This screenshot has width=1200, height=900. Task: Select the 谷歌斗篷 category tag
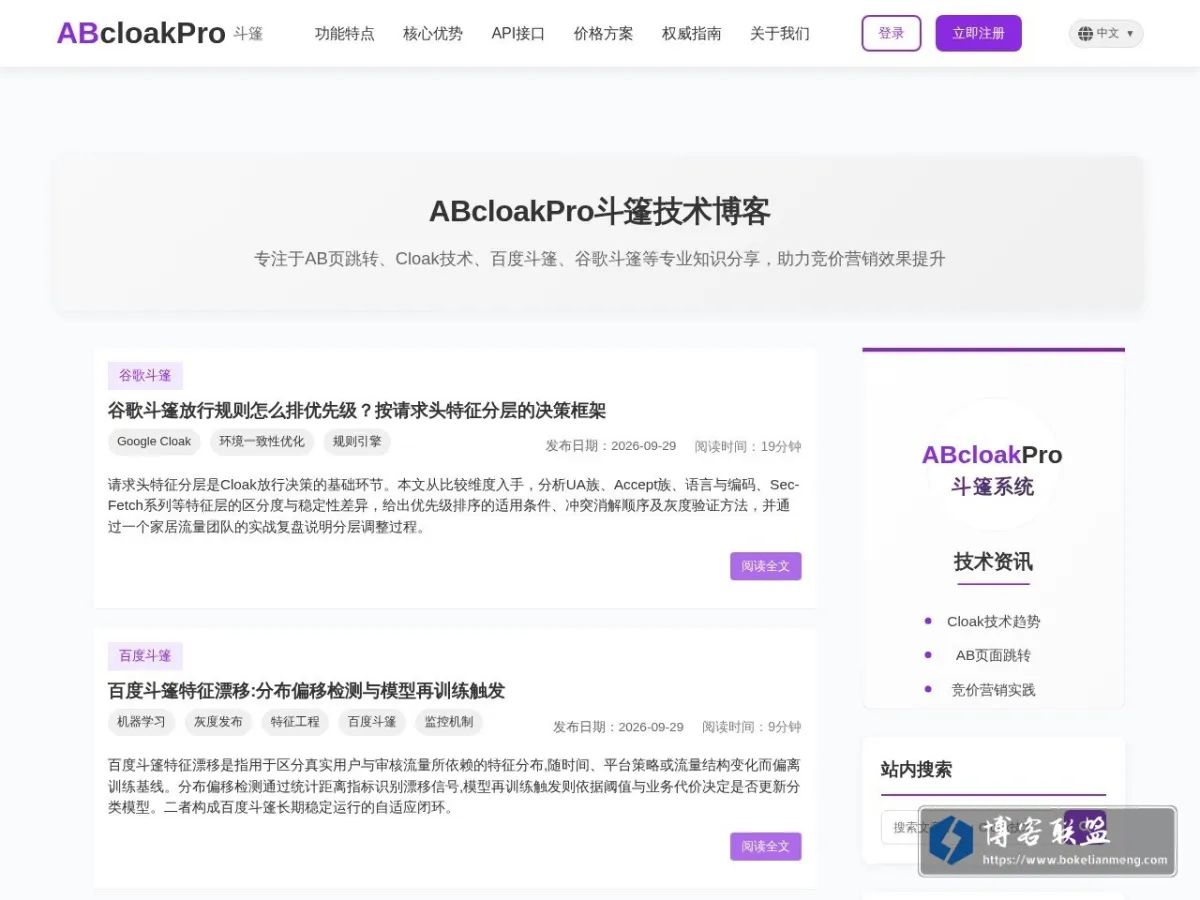tap(145, 376)
